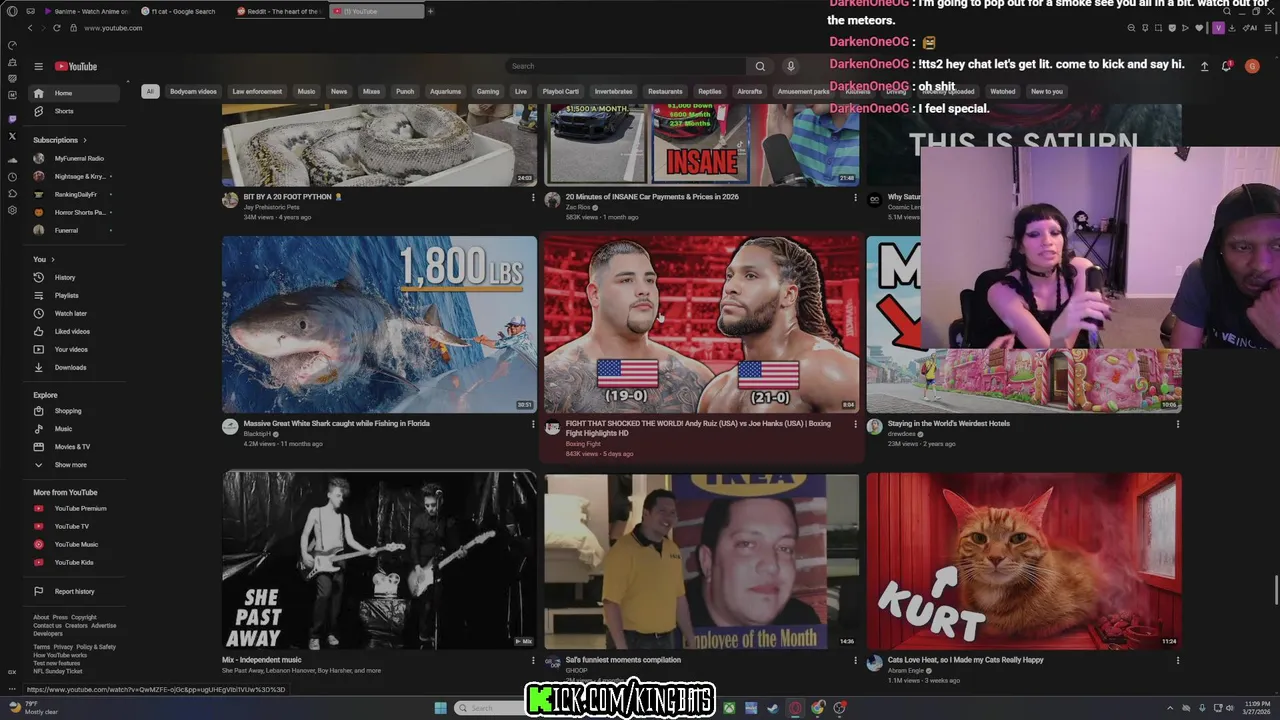Select the Aquariums filter chip
1280x720 pixels.
point(445,91)
